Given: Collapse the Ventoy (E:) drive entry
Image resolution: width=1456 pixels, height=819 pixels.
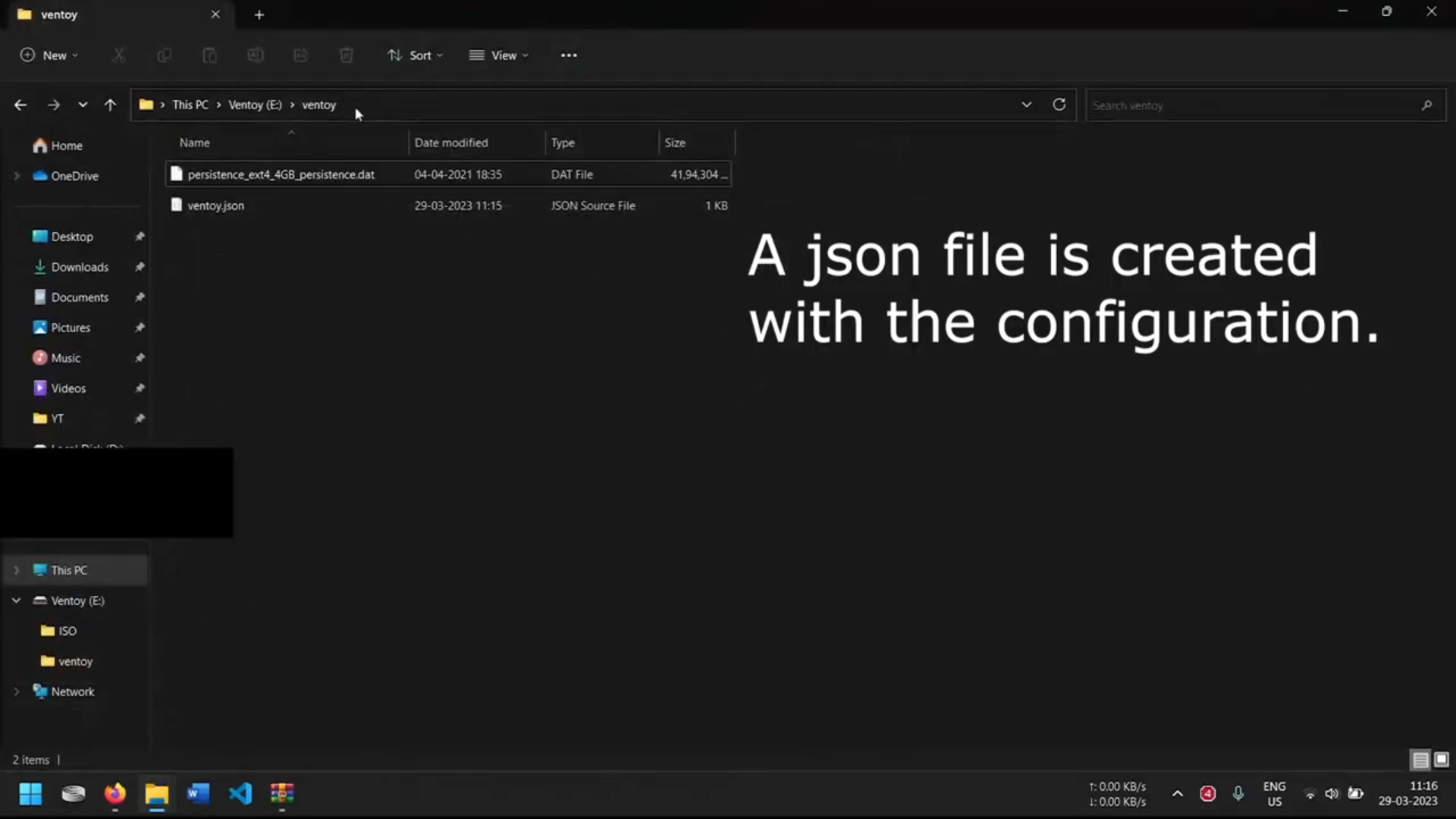Looking at the screenshot, I should point(17,600).
